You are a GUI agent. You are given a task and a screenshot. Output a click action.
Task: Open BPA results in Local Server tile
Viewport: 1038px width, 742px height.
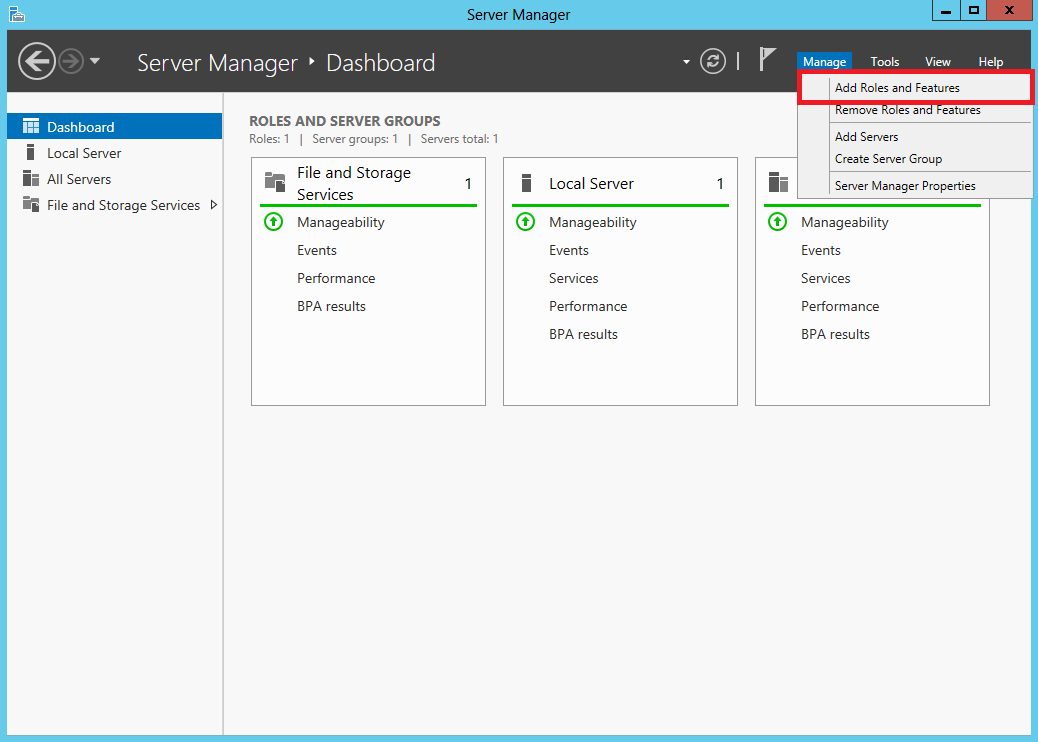(583, 334)
